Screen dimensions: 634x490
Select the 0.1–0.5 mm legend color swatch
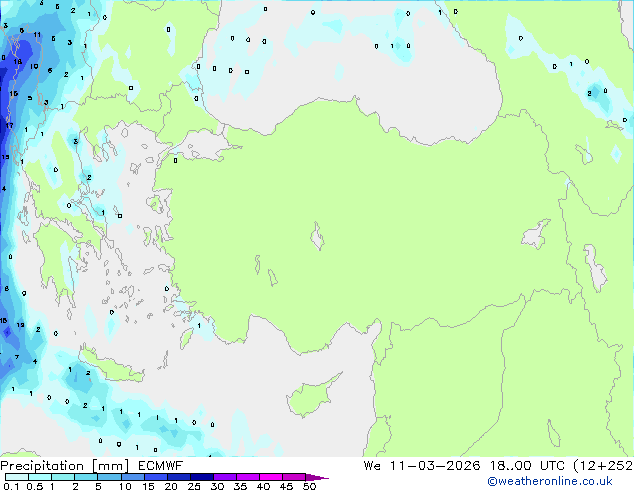[17, 477]
